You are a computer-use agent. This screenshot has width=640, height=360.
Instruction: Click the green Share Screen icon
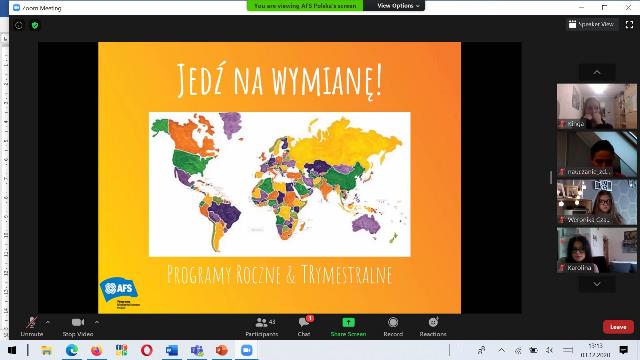tap(348, 322)
